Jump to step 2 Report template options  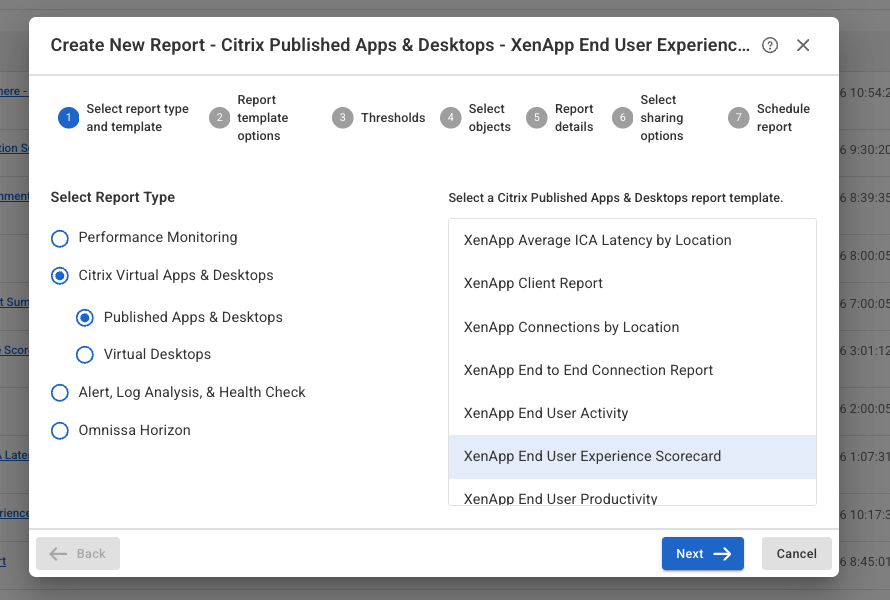pyautogui.click(x=249, y=118)
